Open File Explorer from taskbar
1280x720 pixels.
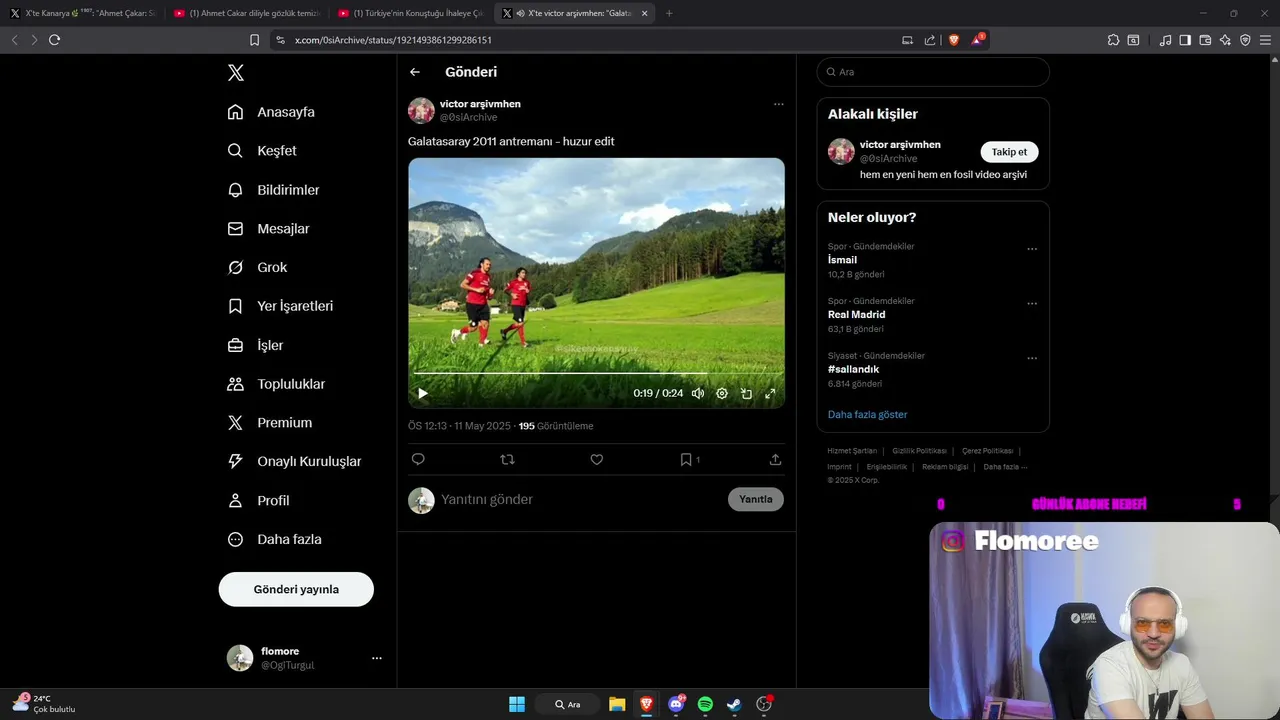pos(617,704)
